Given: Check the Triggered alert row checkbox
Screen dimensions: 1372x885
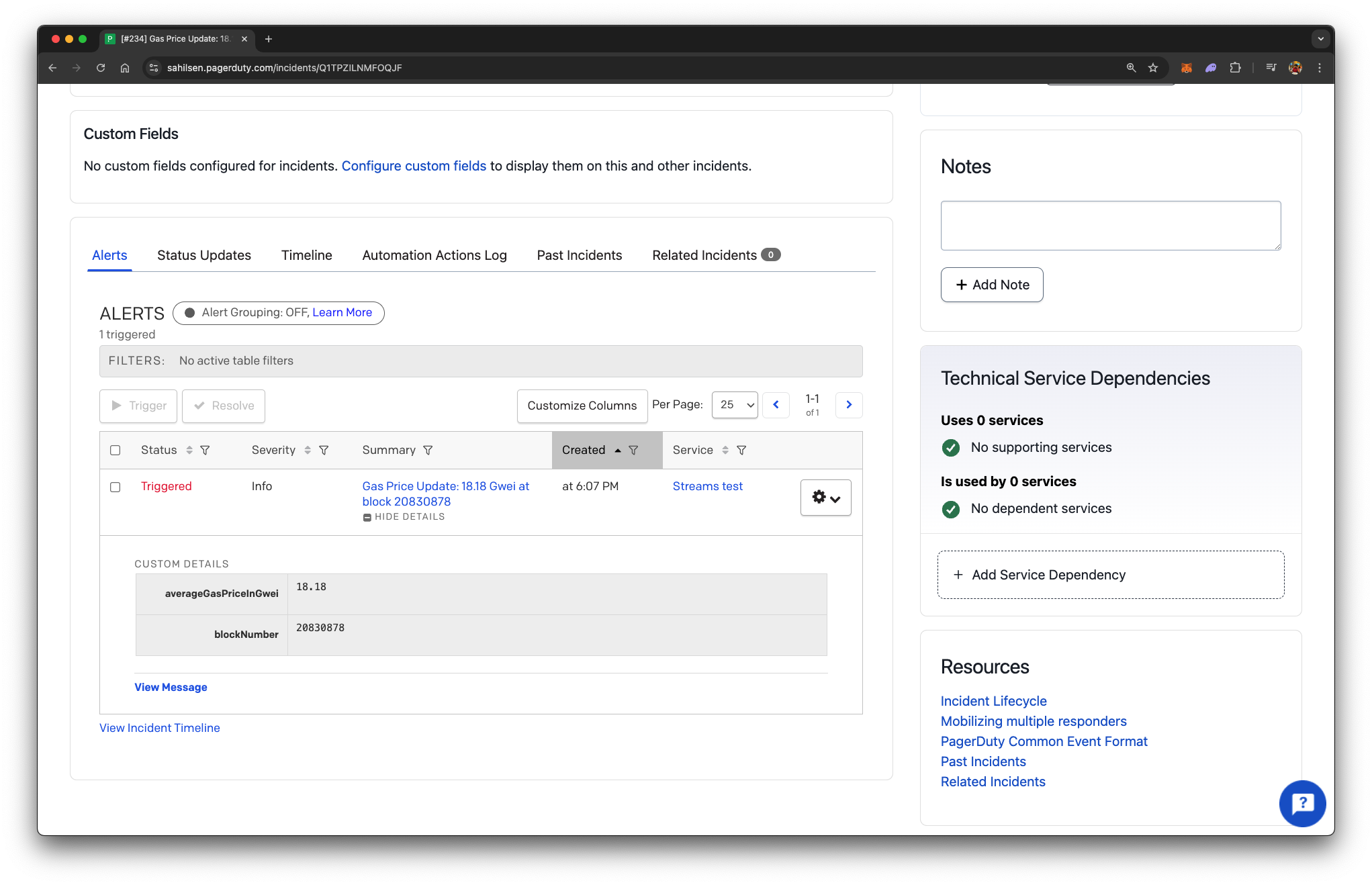Looking at the screenshot, I should click(116, 487).
